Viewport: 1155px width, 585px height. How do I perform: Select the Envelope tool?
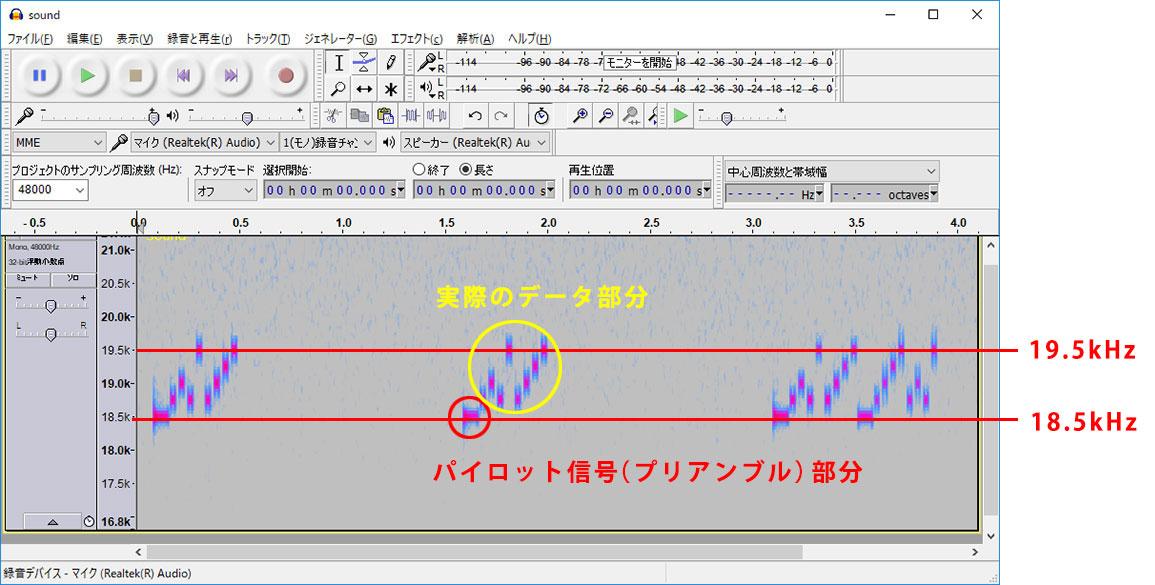365,62
